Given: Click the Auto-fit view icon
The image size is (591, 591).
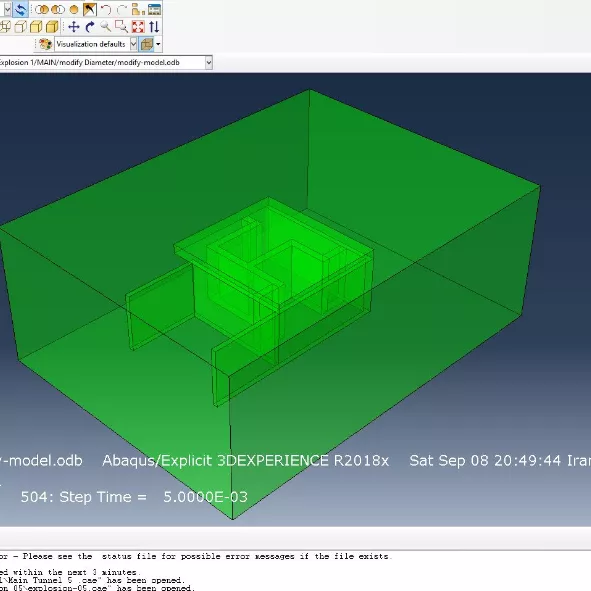Looking at the screenshot, I should pos(138,27).
